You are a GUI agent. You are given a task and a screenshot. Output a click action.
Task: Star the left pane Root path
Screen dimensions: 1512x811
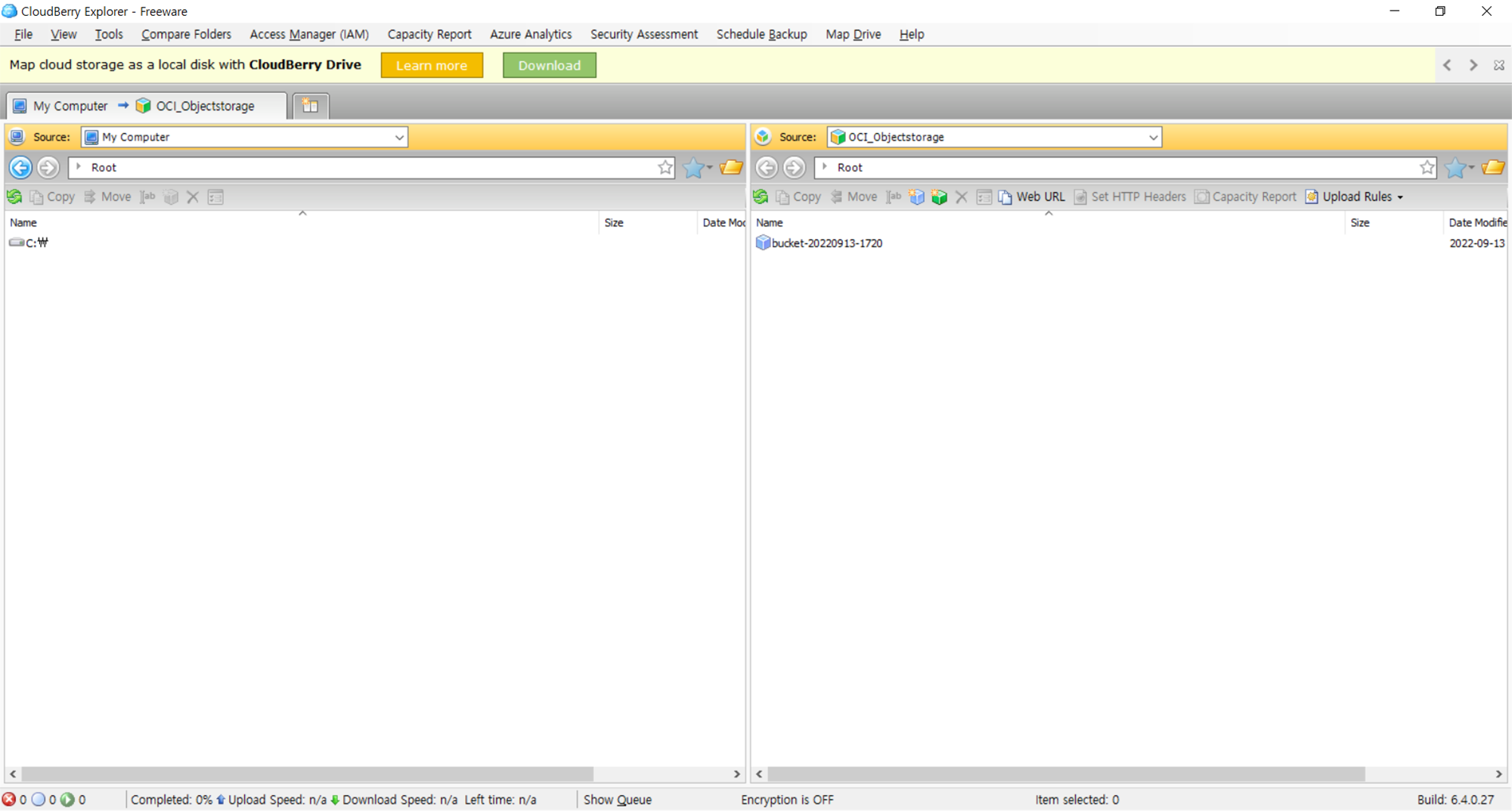[x=665, y=167]
